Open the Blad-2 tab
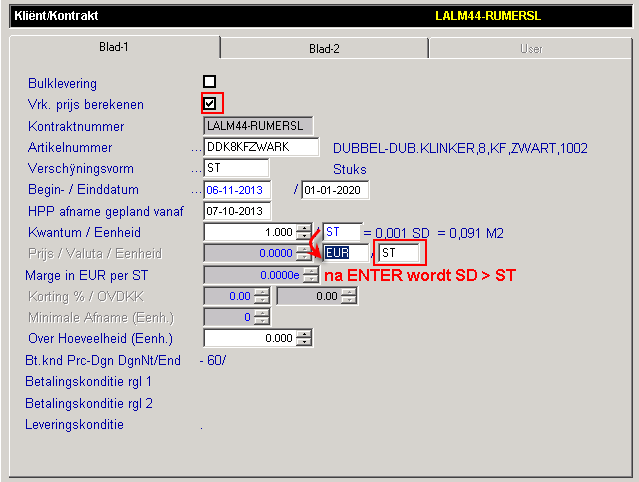The image size is (639, 482). pos(324,49)
